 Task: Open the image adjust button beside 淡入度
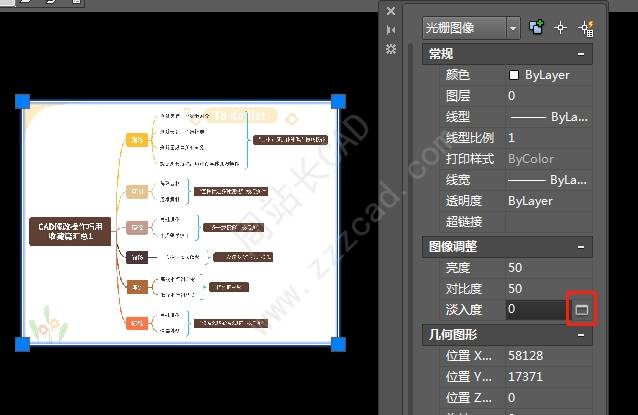pos(582,310)
